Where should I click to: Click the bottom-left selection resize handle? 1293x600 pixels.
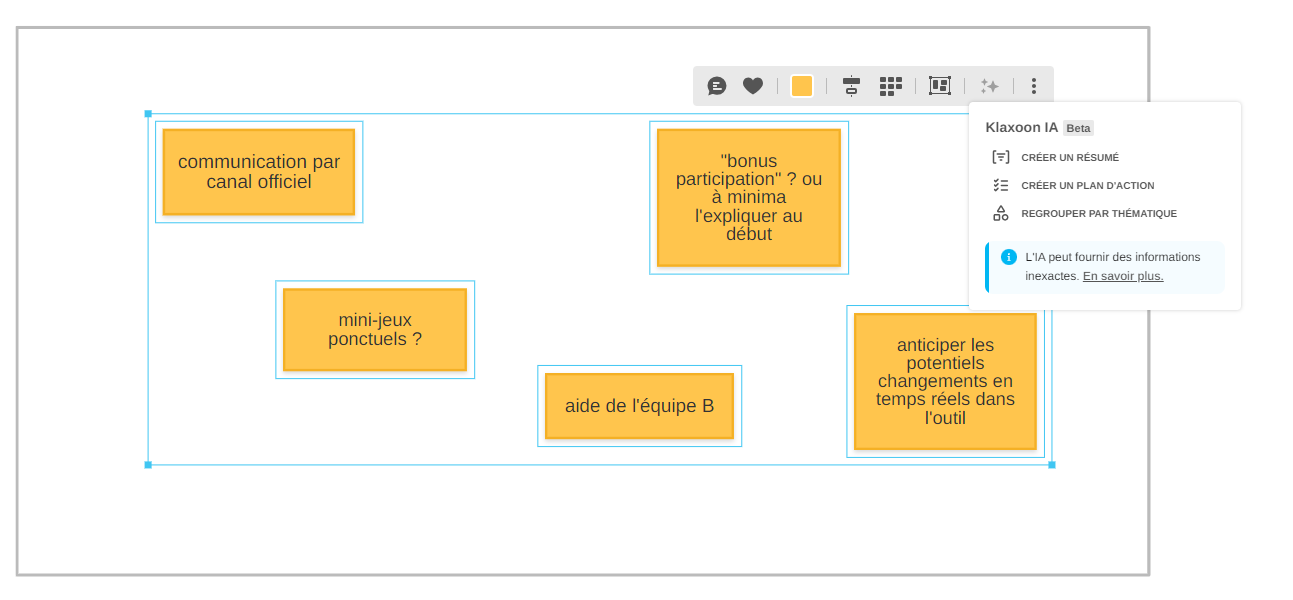tap(148, 464)
